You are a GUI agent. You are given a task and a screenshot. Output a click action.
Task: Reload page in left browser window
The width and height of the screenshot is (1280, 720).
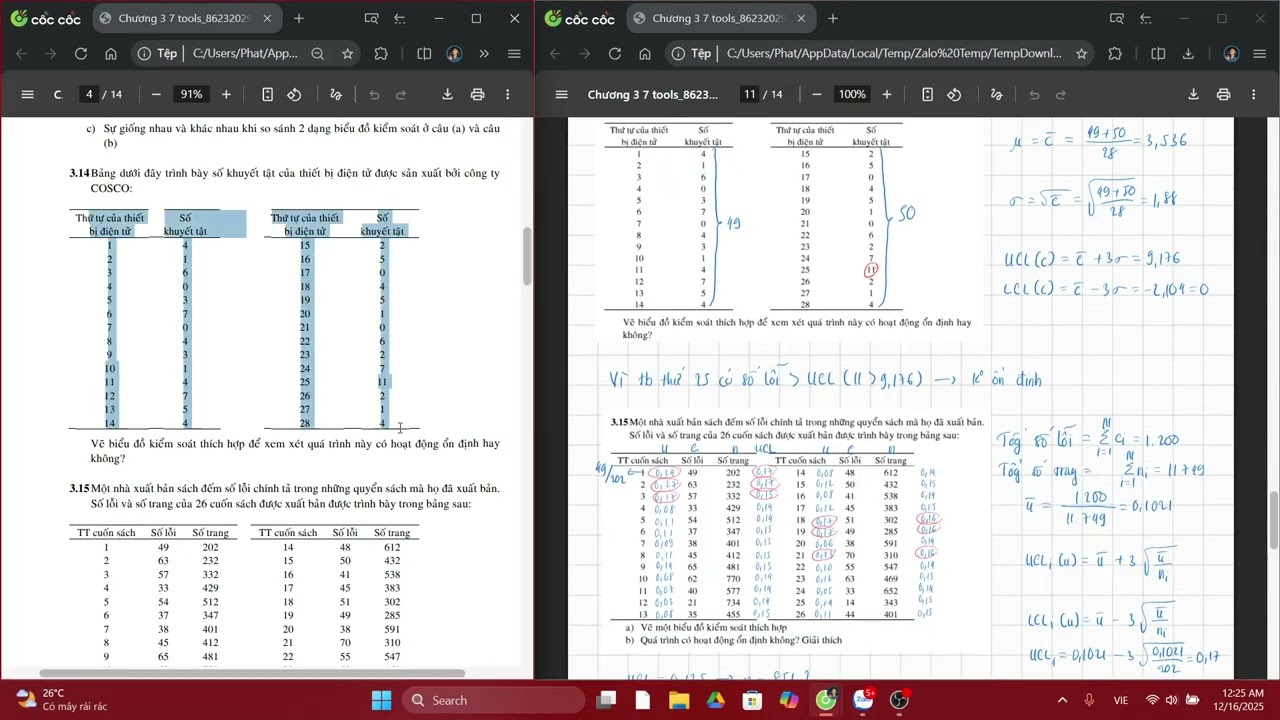81,54
